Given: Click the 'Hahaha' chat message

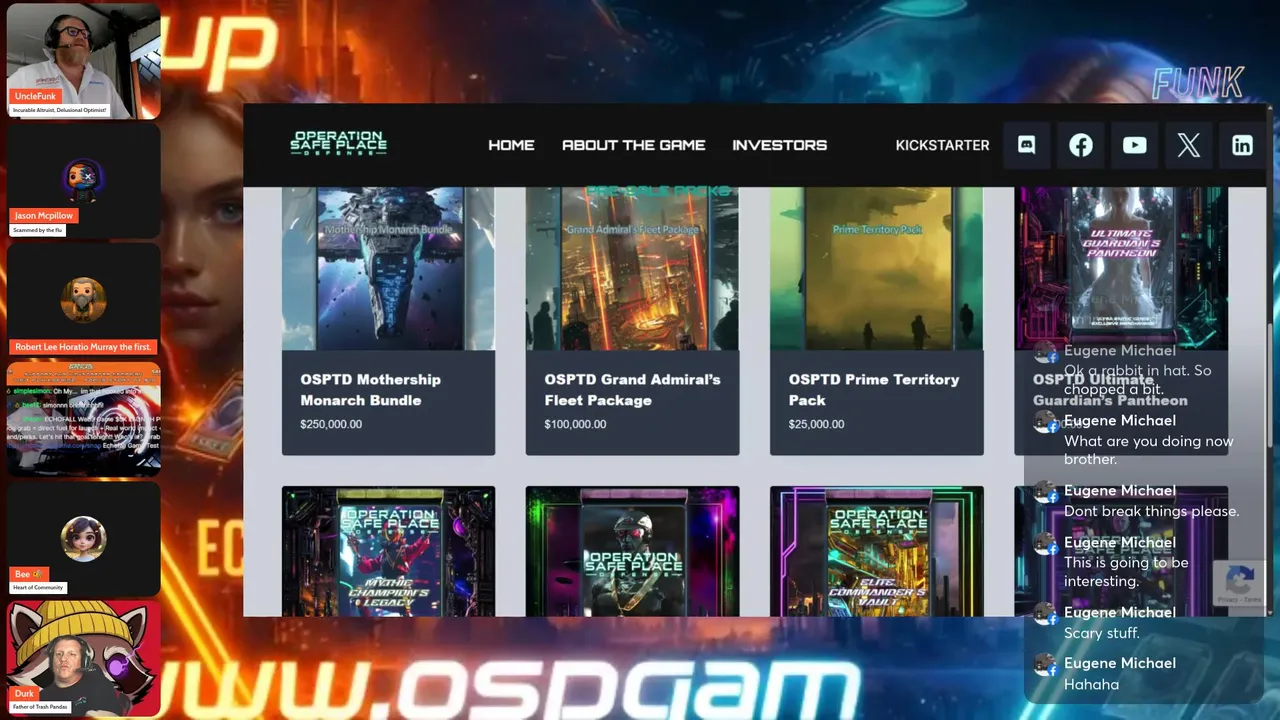Looking at the screenshot, I should (1091, 684).
